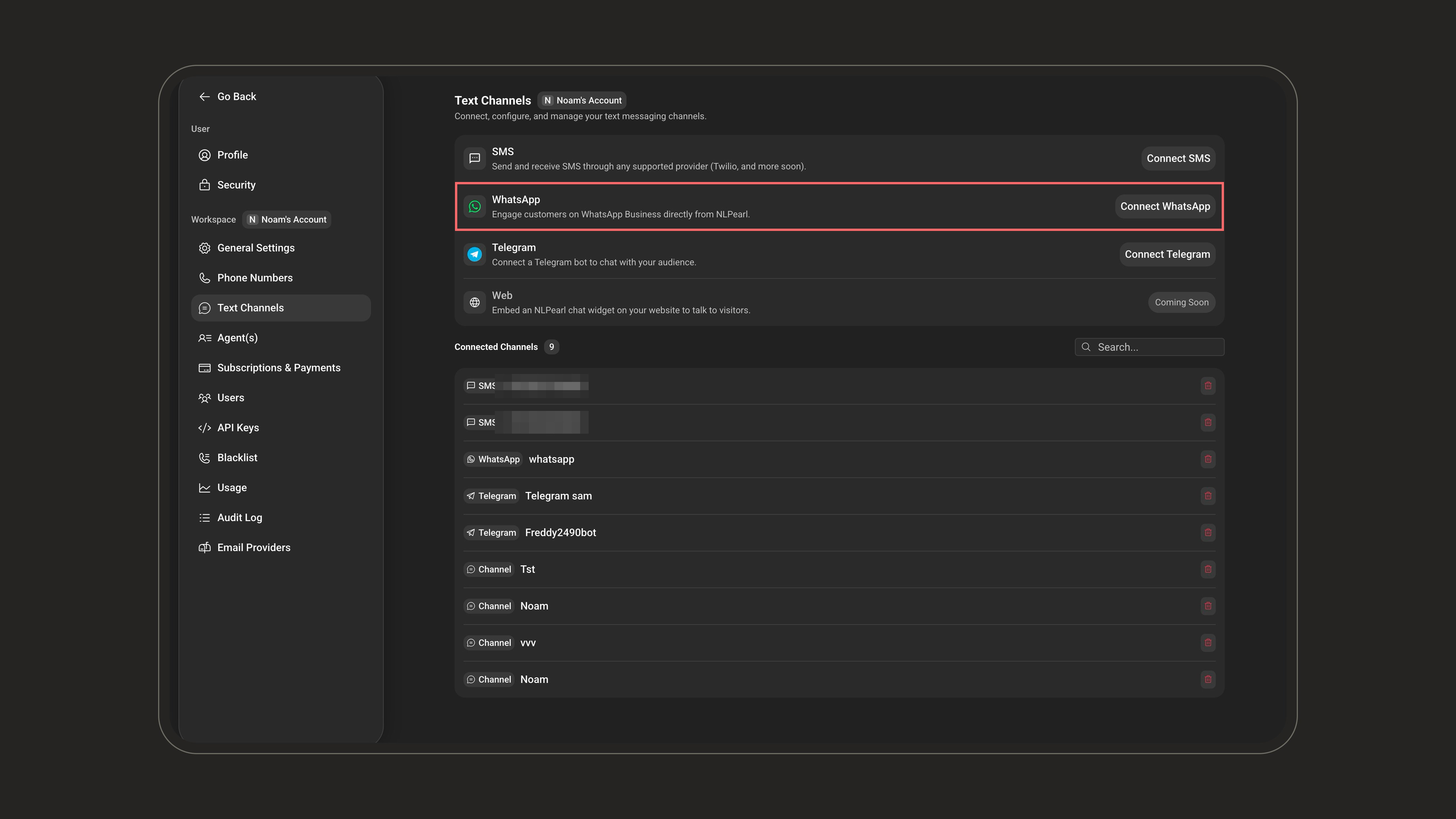Click Connect WhatsApp button
Image resolution: width=1456 pixels, height=819 pixels.
click(1165, 206)
